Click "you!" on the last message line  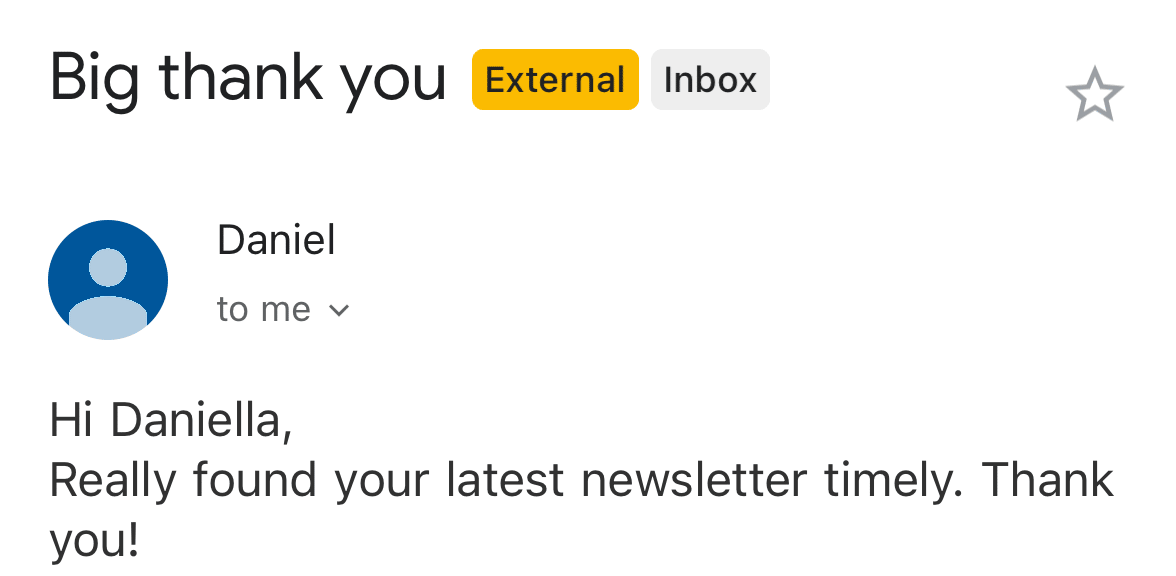[x=93, y=542]
